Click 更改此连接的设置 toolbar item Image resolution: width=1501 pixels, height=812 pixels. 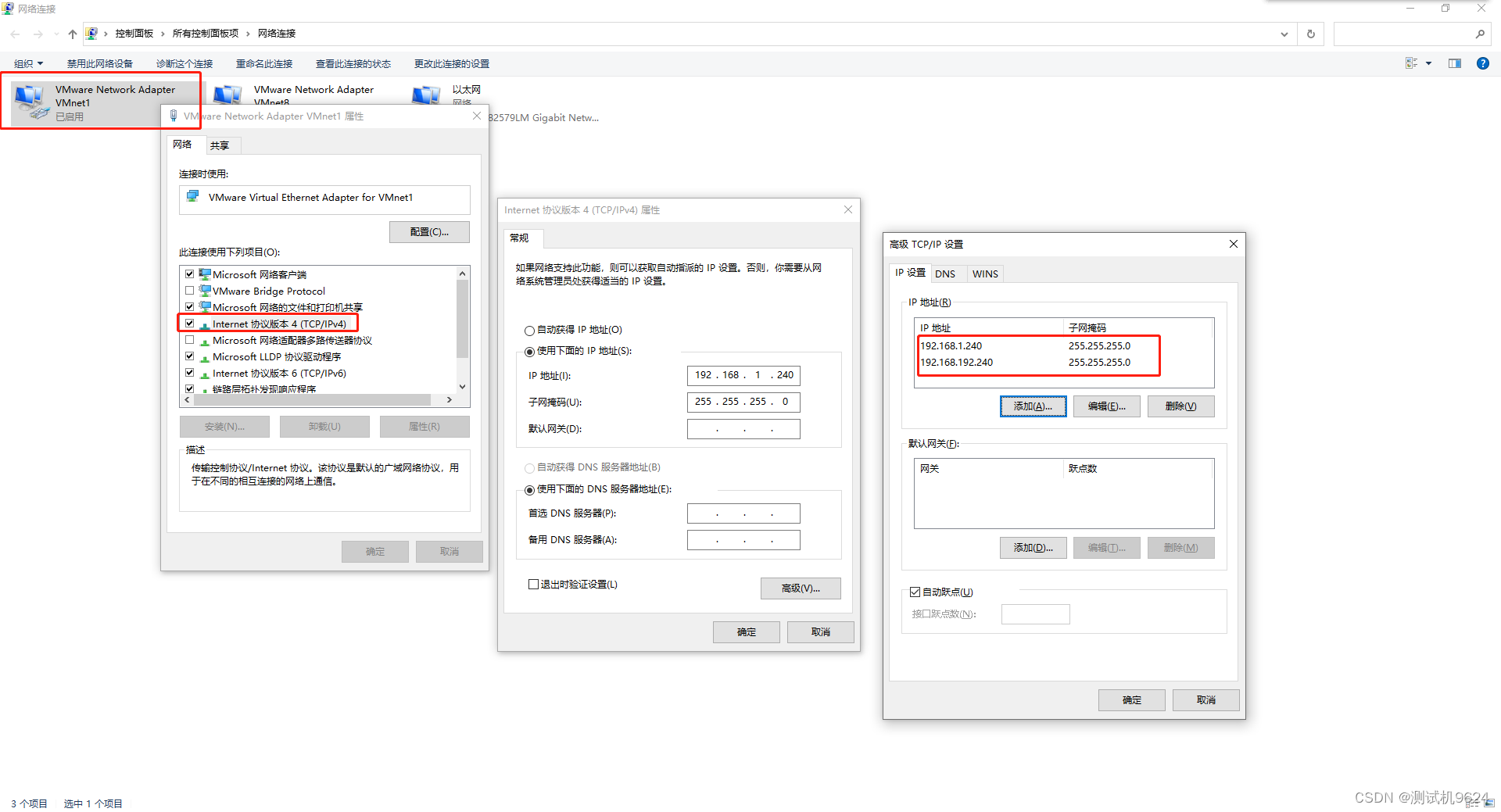pyautogui.click(x=452, y=63)
